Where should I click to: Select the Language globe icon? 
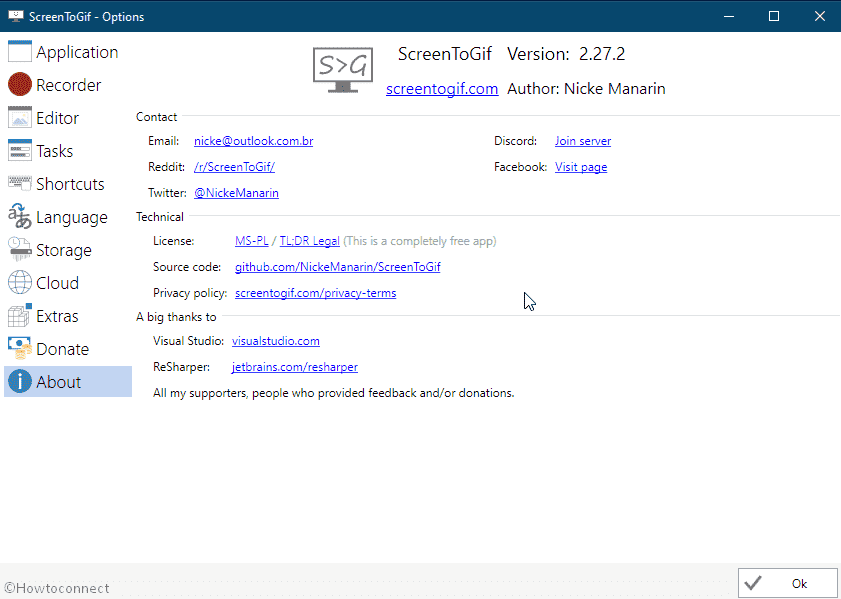click(x=20, y=216)
